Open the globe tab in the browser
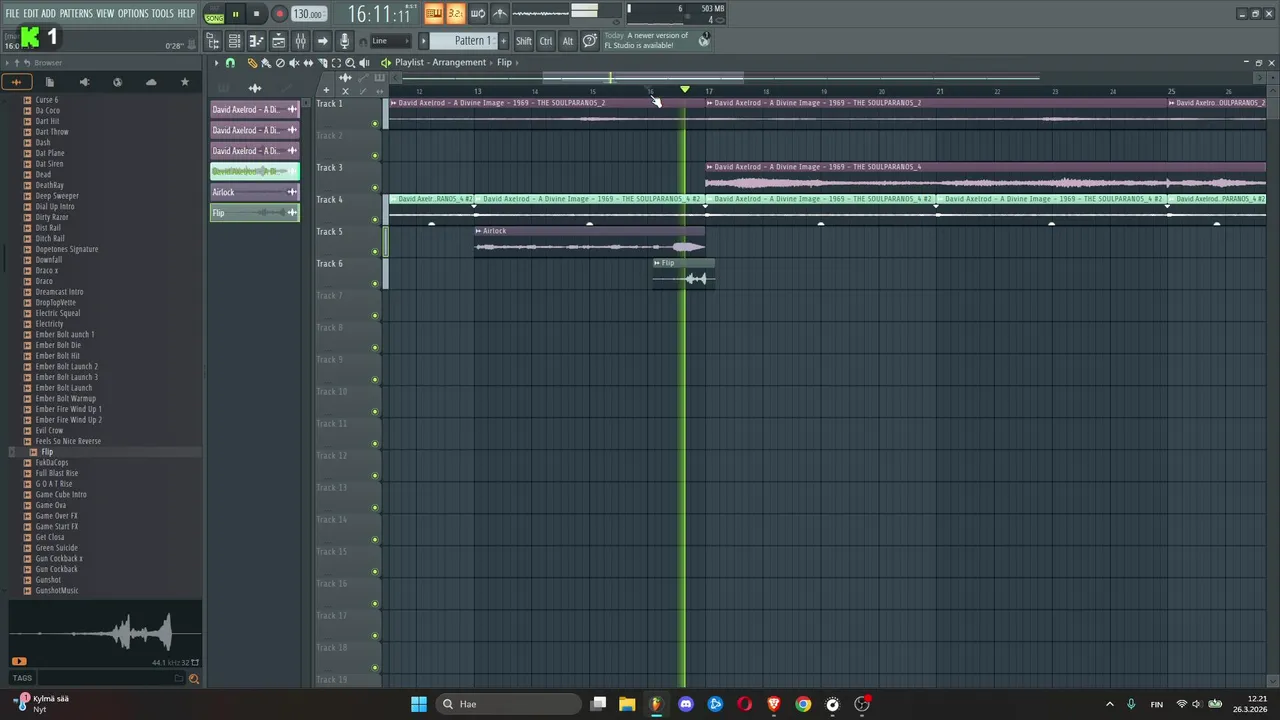 [x=117, y=82]
